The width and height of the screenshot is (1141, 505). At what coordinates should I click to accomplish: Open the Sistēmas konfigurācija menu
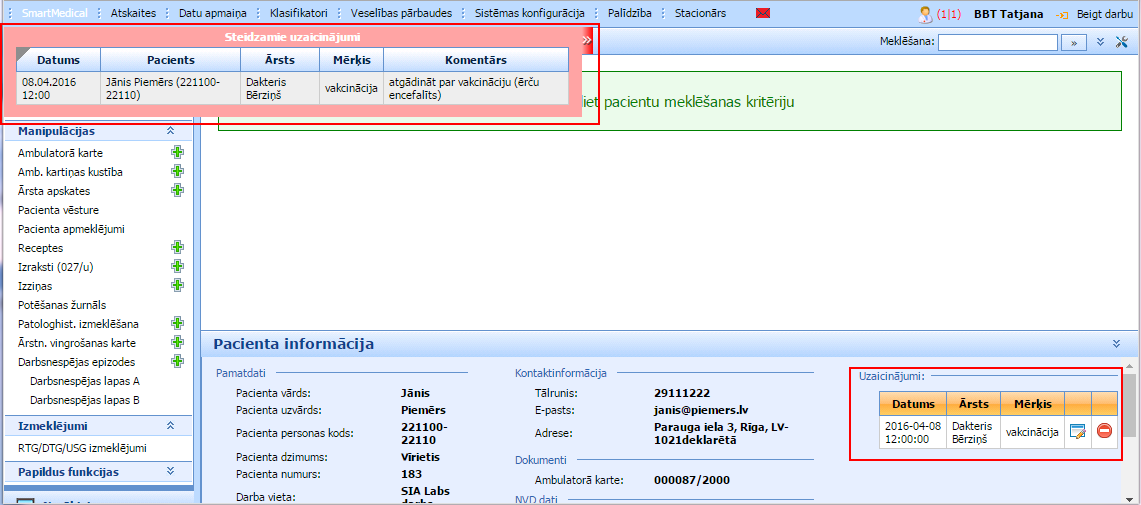529,14
